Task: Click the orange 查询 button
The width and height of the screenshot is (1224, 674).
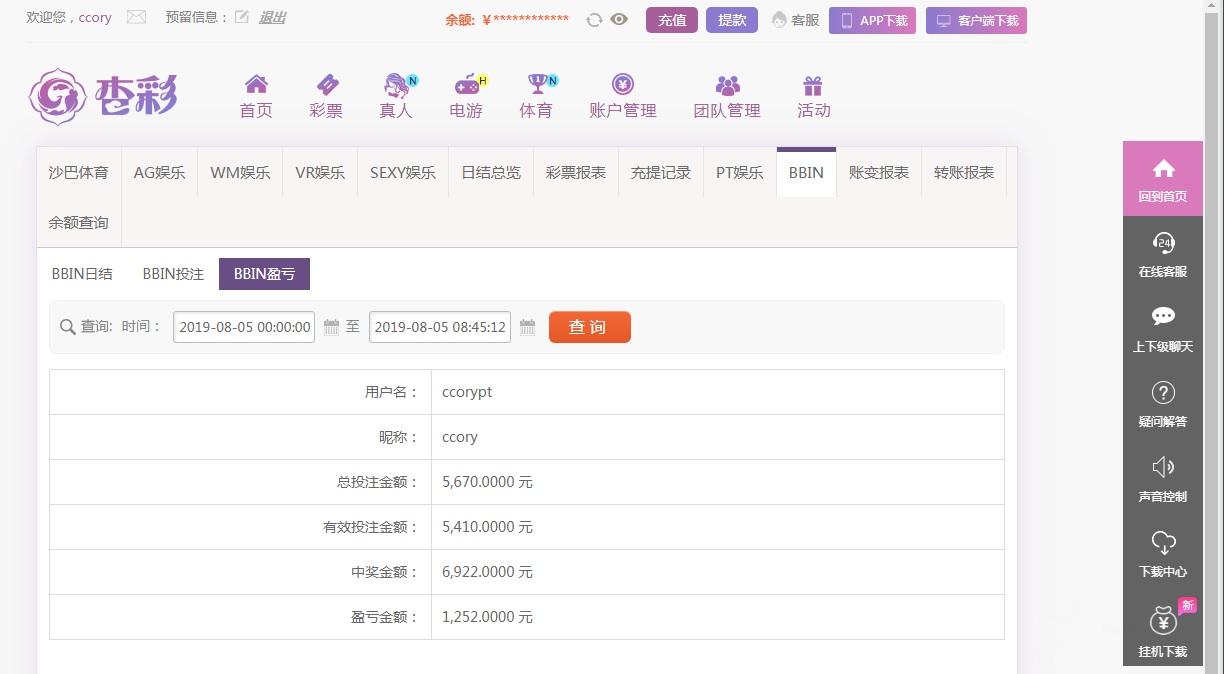Action: tap(589, 327)
